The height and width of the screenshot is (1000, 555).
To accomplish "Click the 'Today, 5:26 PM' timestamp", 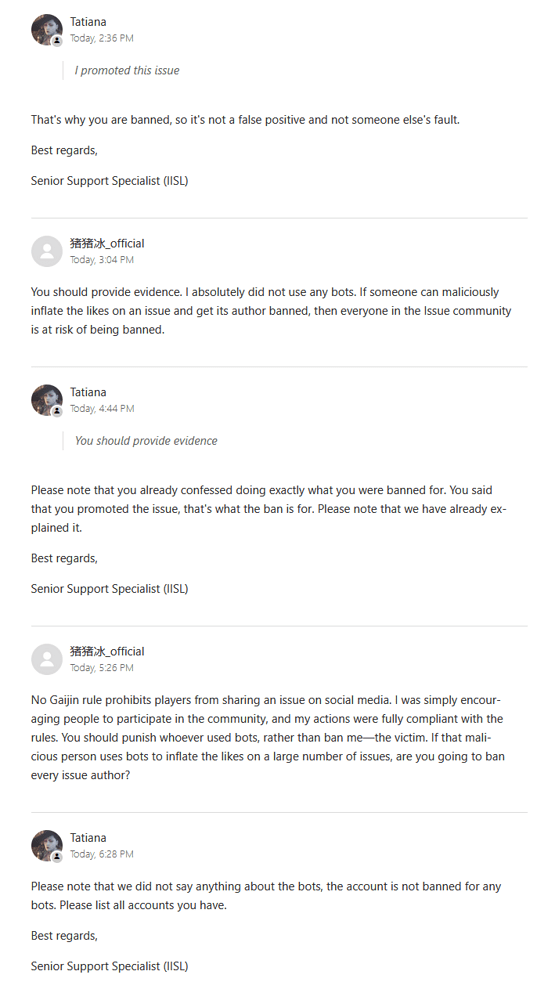I will click(x=101, y=668).
